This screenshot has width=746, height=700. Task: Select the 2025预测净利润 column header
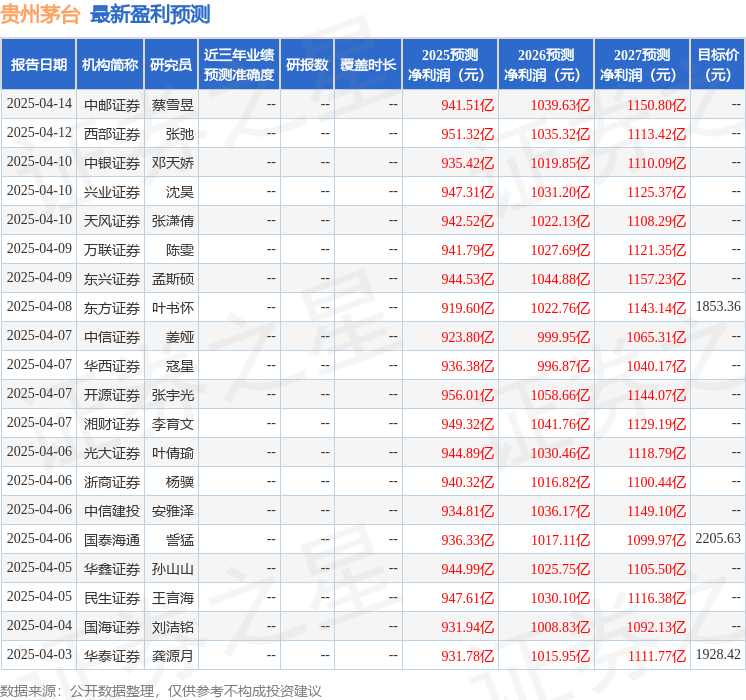tap(450, 64)
